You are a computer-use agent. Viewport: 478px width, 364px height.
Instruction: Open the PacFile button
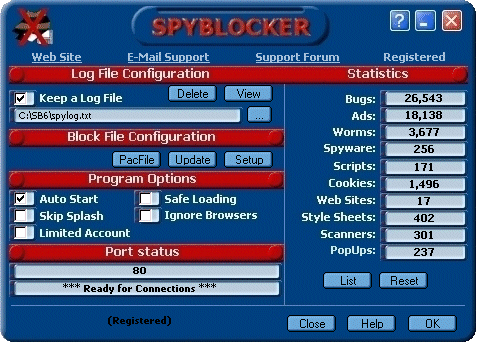tap(137, 160)
